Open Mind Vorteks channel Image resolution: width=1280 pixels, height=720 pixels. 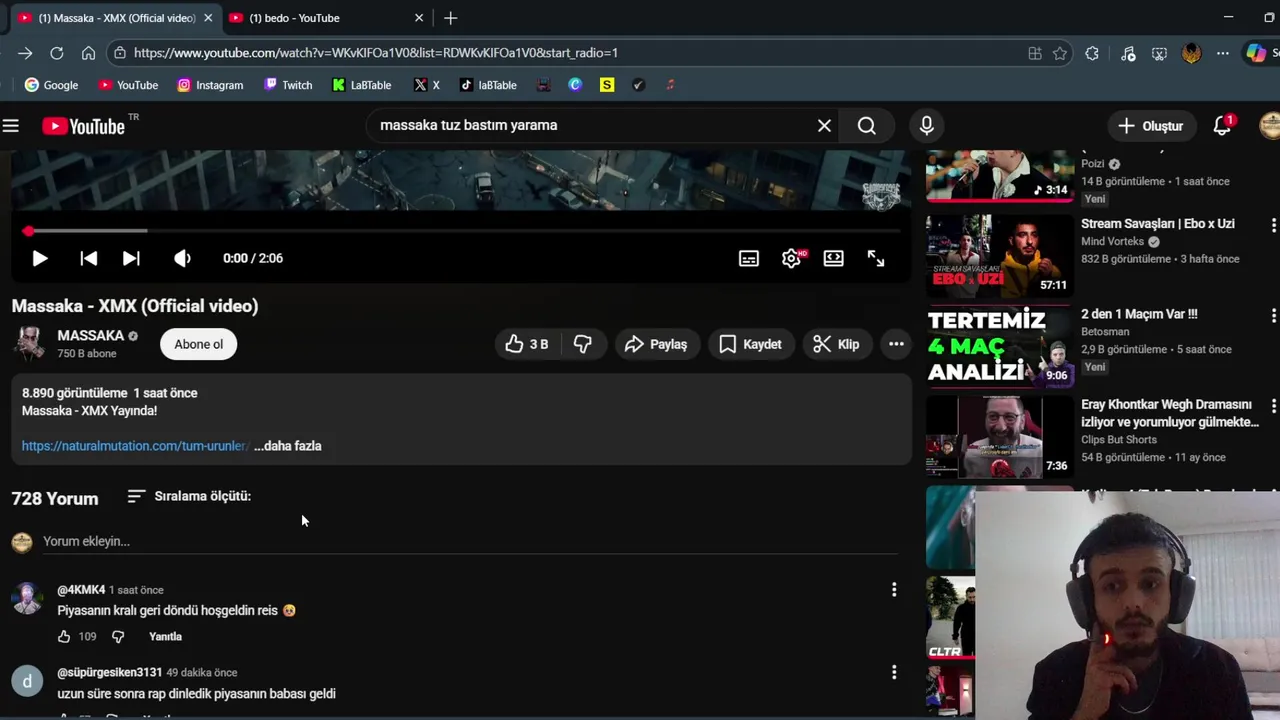[x=1112, y=242]
